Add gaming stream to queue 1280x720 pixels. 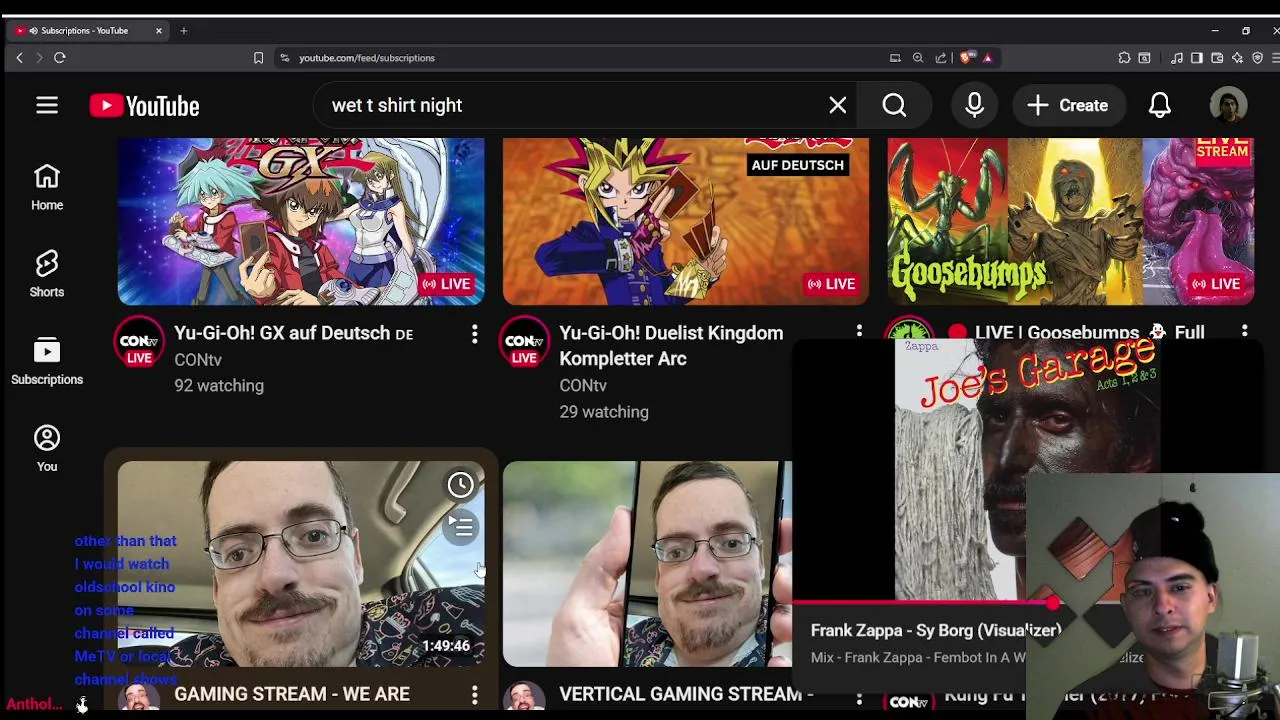pyautogui.click(x=460, y=527)
